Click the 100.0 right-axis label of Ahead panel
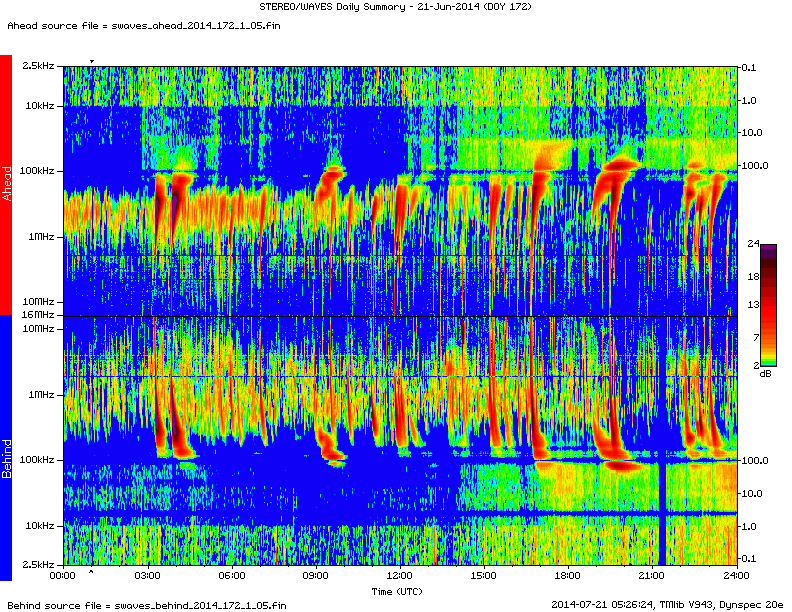The height and width of the screenshot is (612, 792). 755,166
